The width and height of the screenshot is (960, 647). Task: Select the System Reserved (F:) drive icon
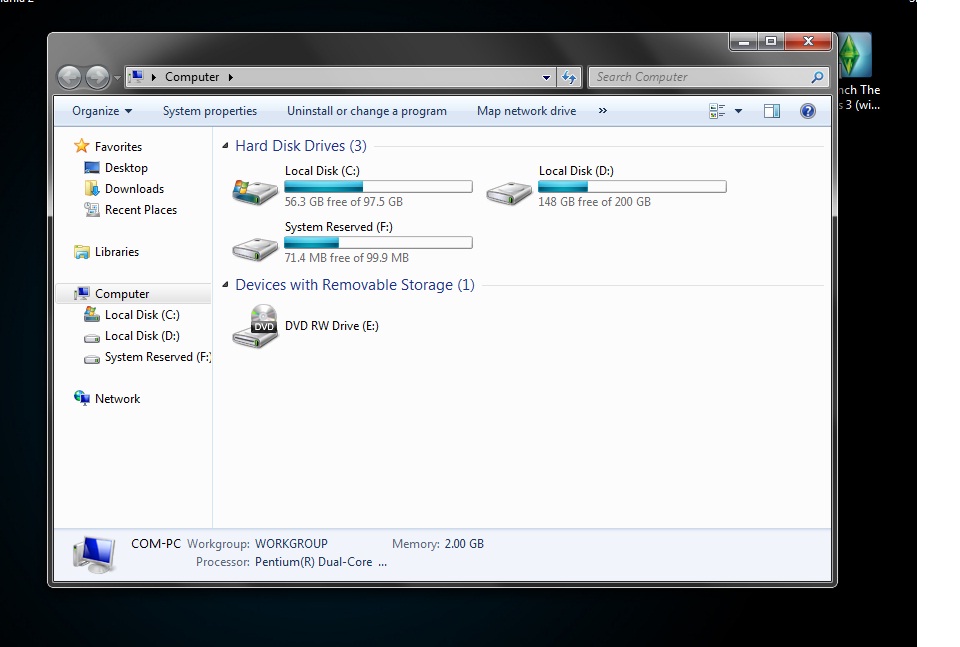point(255,249)
